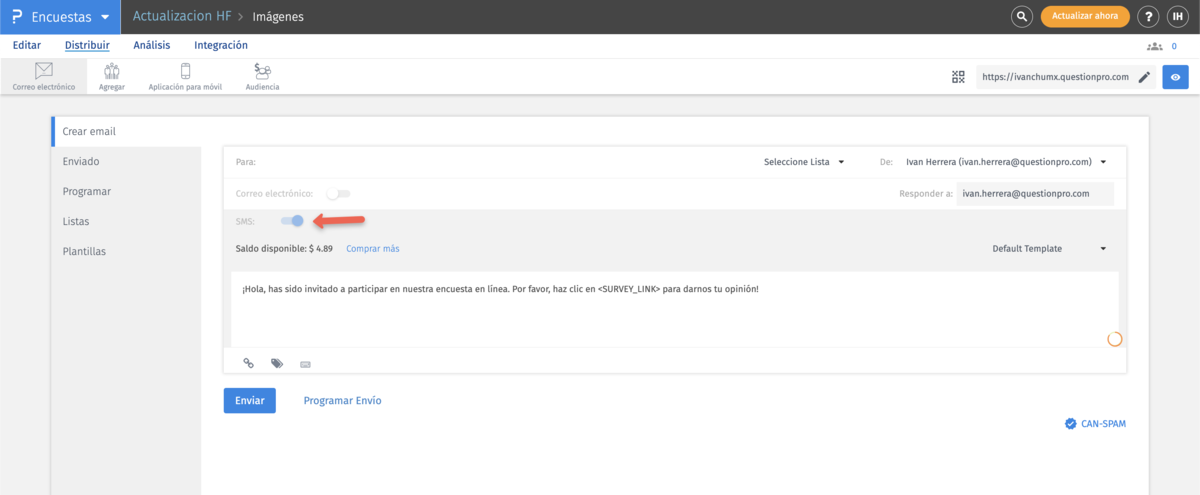Screen dimensions: 1200x495
Task: Click the search magnifier icon
Action: tap(1021, 17)
